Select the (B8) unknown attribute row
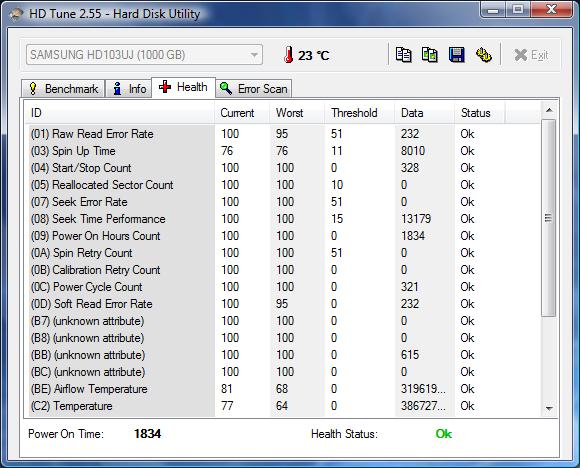The width and height of the screenshot is (580, 468). pyautogui.click(x=283, y=338)
